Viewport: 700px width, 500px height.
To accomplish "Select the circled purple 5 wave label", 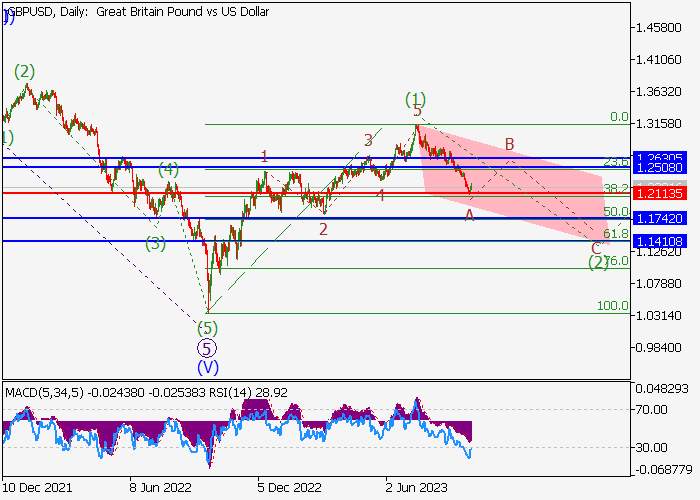I will click(207, 348).
